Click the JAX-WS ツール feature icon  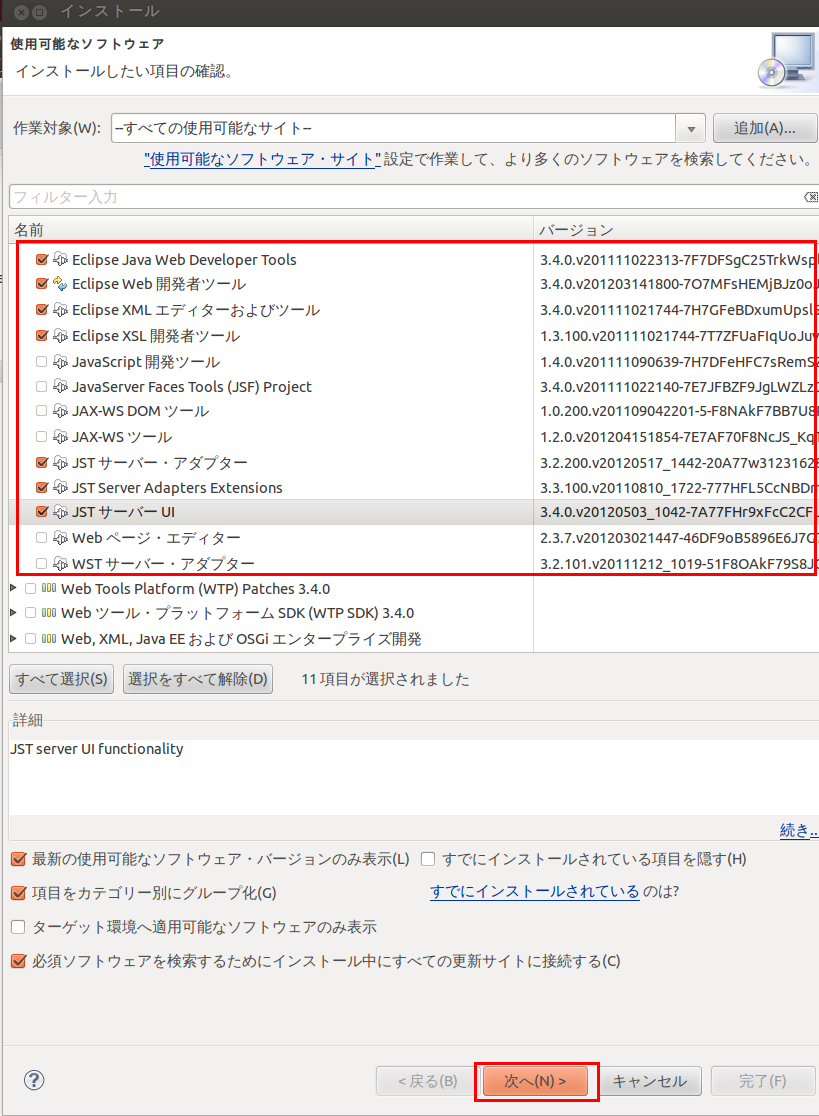click(60, 436)
